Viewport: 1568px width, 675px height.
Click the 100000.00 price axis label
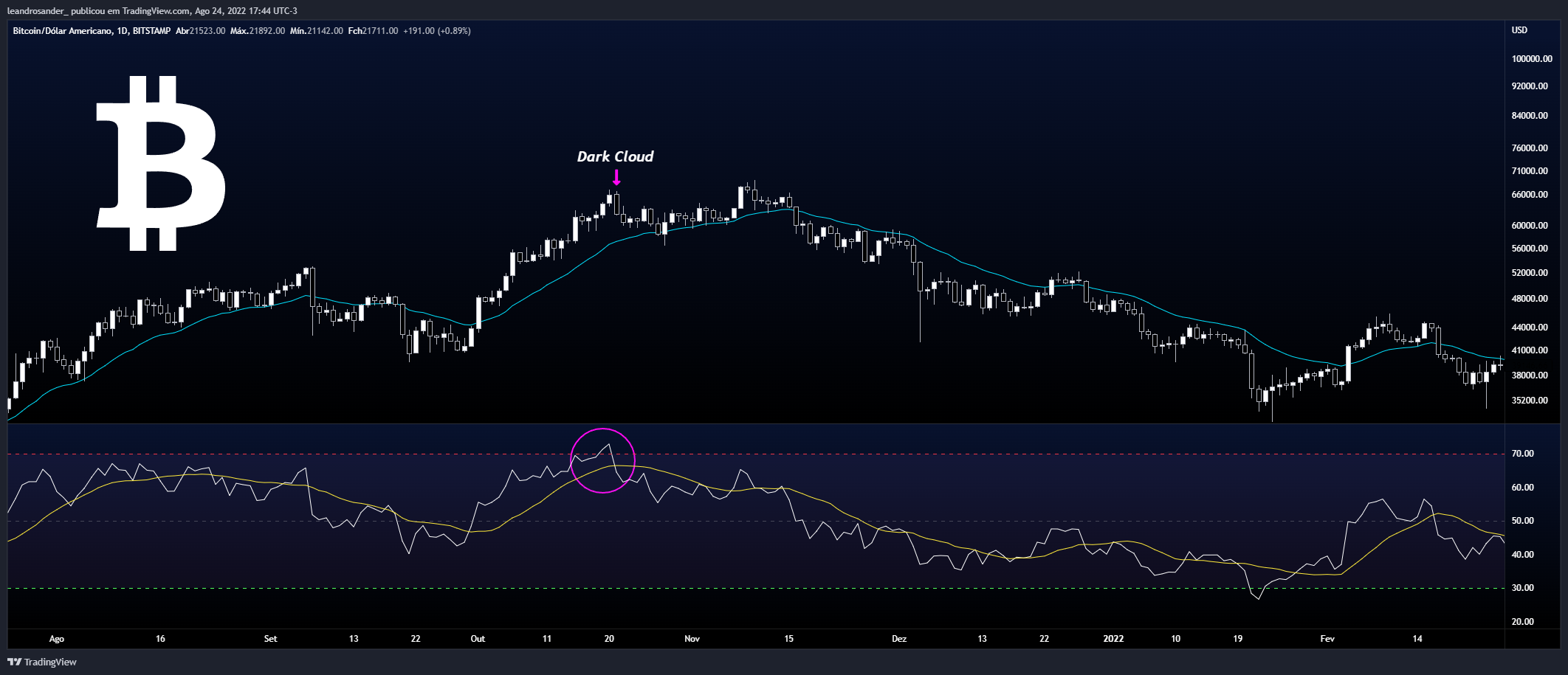click(x=1532, y=59)
